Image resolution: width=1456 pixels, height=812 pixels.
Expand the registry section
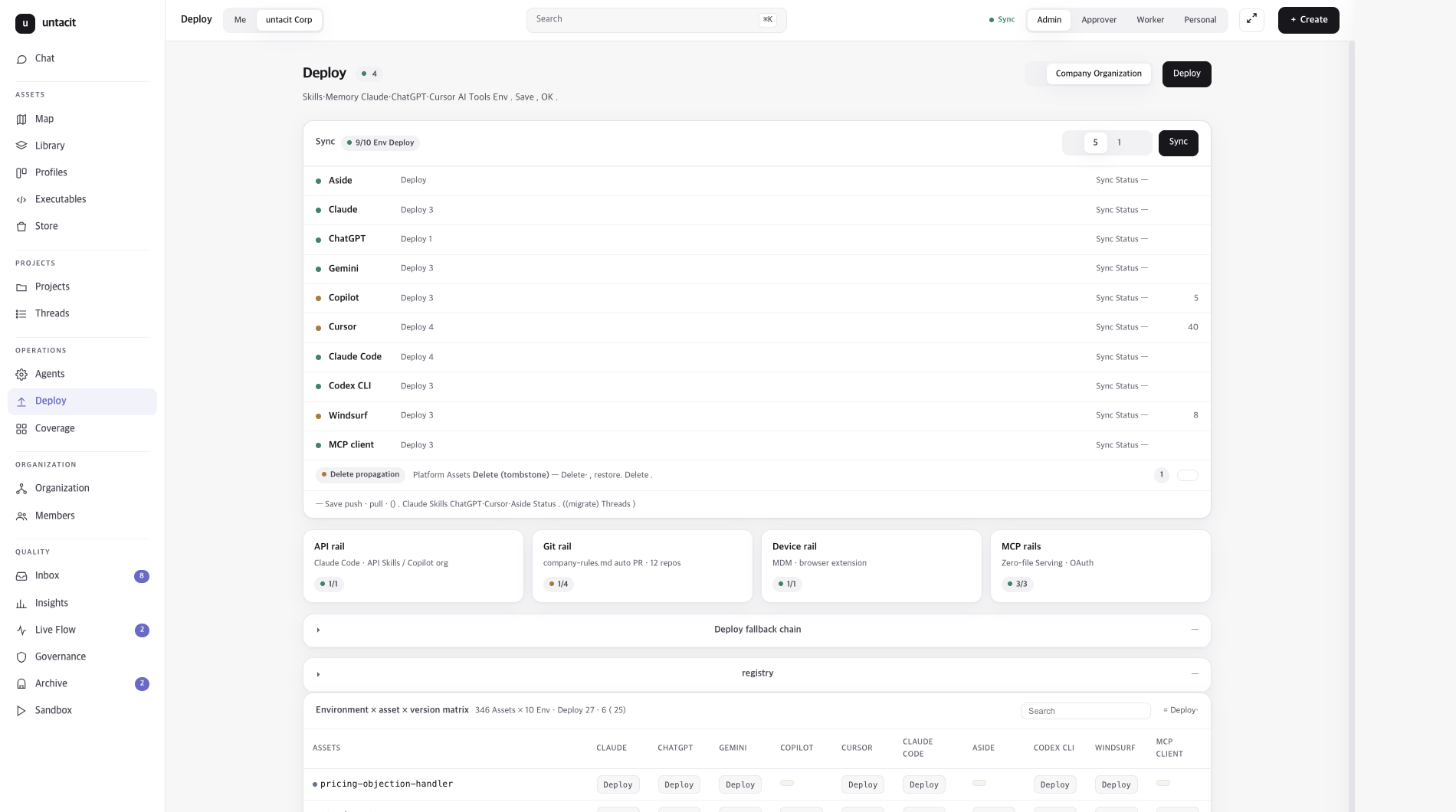pyautogui.click(x=757, y=673)
